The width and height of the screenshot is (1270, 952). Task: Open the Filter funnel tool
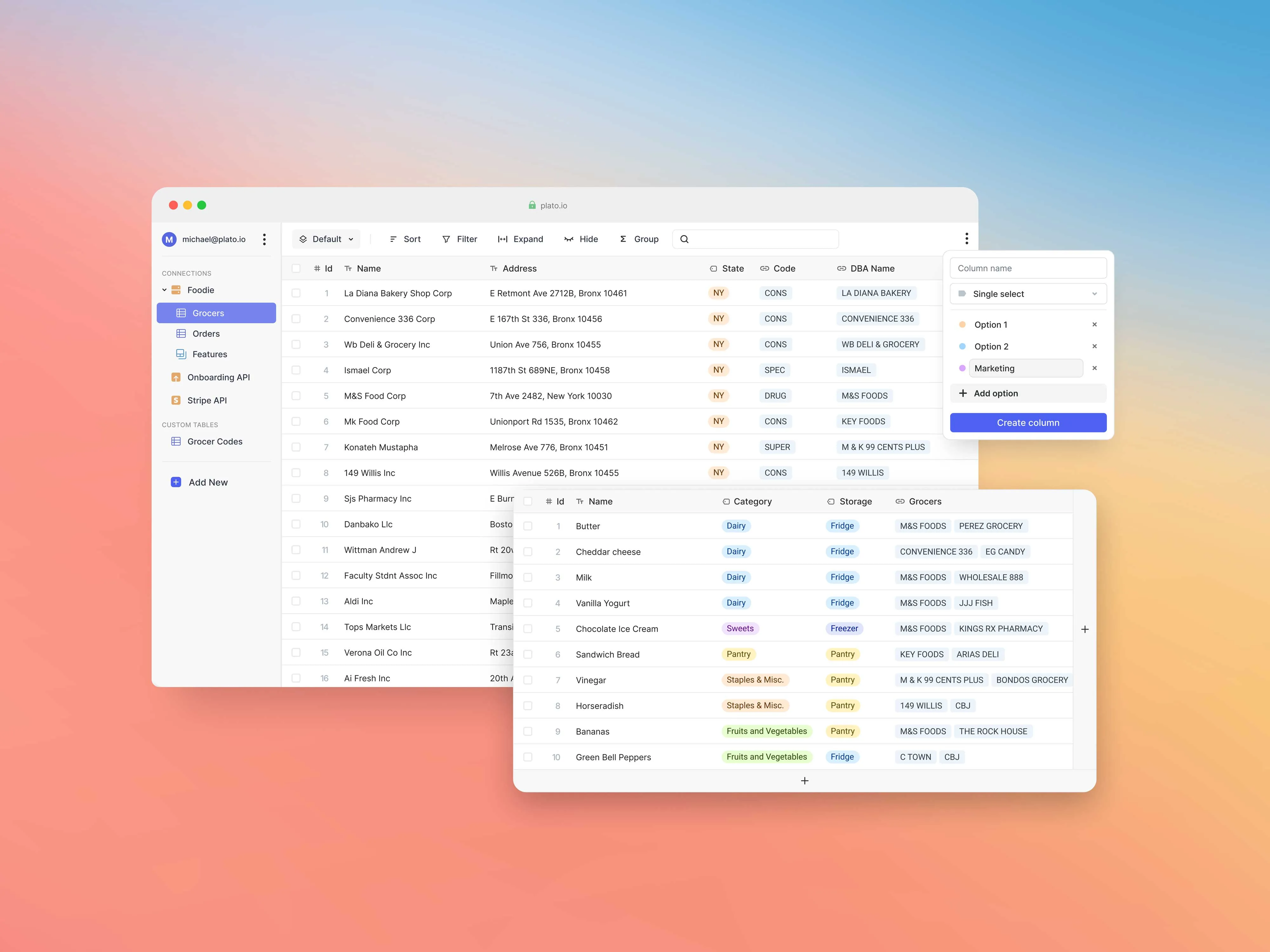click(446, 239)
